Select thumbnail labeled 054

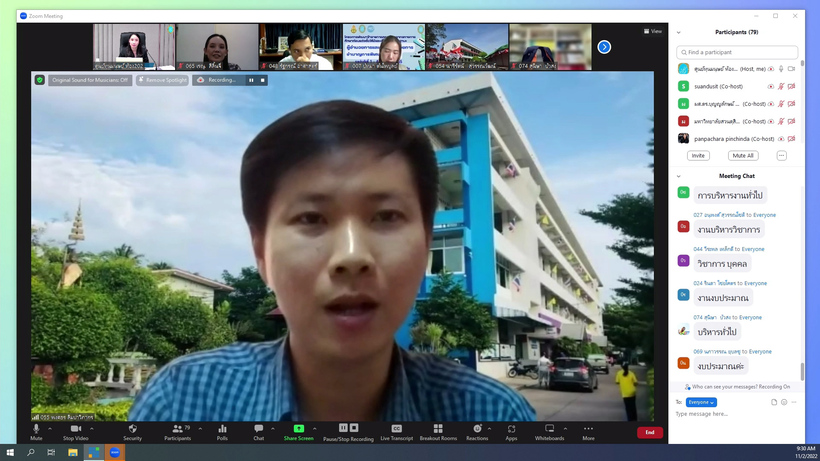pos(467,47)
